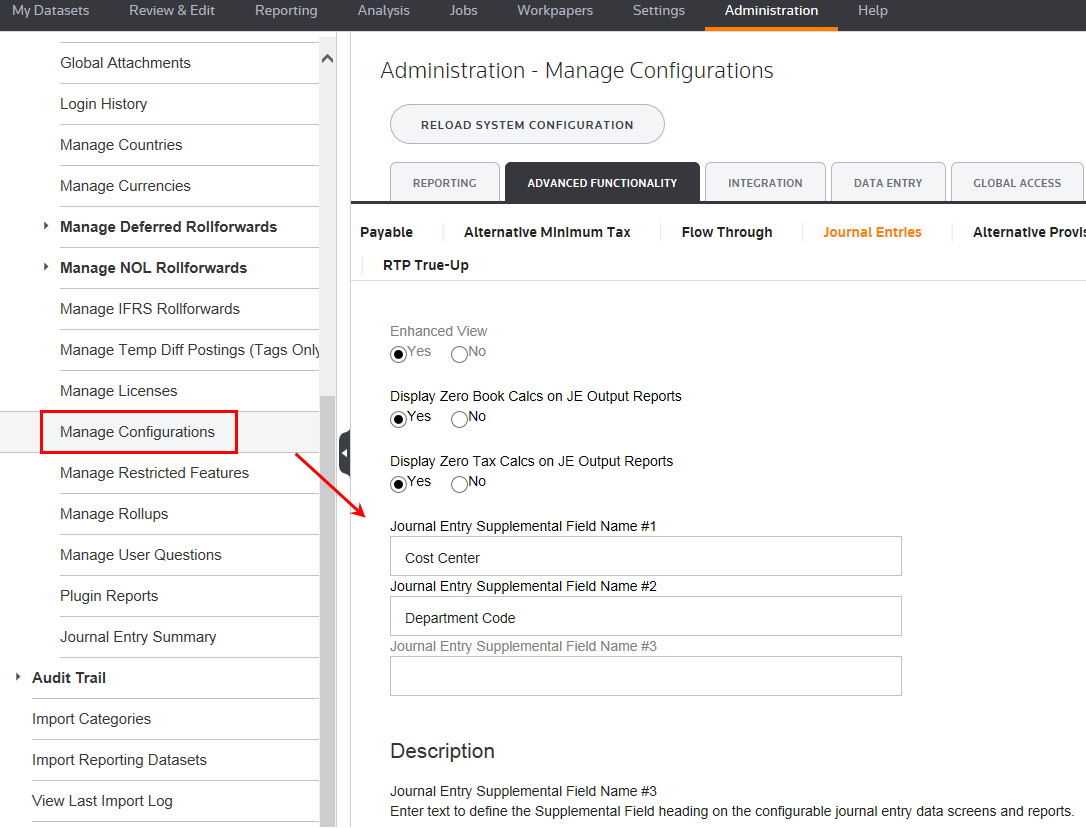Viewport: 1086px width, 828px height.
Task: Click Reload System Configuration button
Action: pyautogui.click(x=527, y=125)
